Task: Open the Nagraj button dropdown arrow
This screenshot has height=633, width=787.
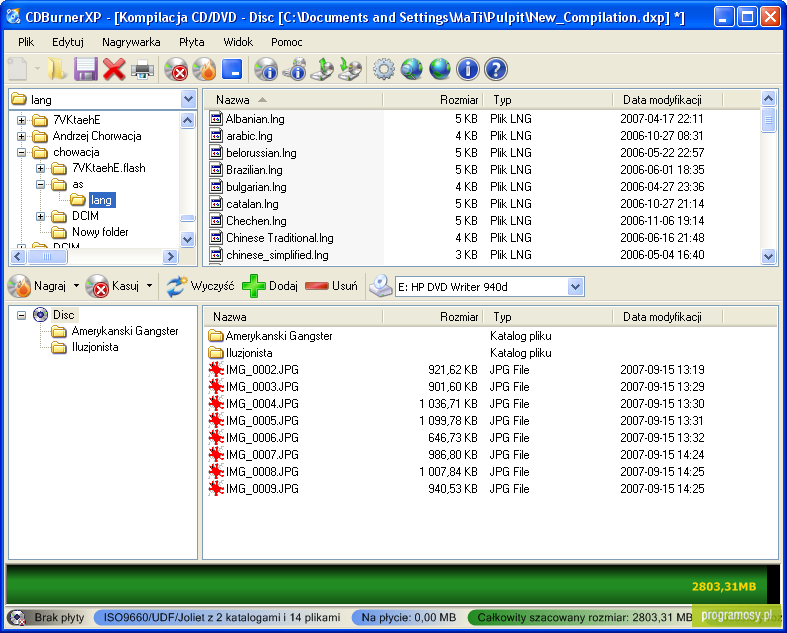Action: coord(76,286)
